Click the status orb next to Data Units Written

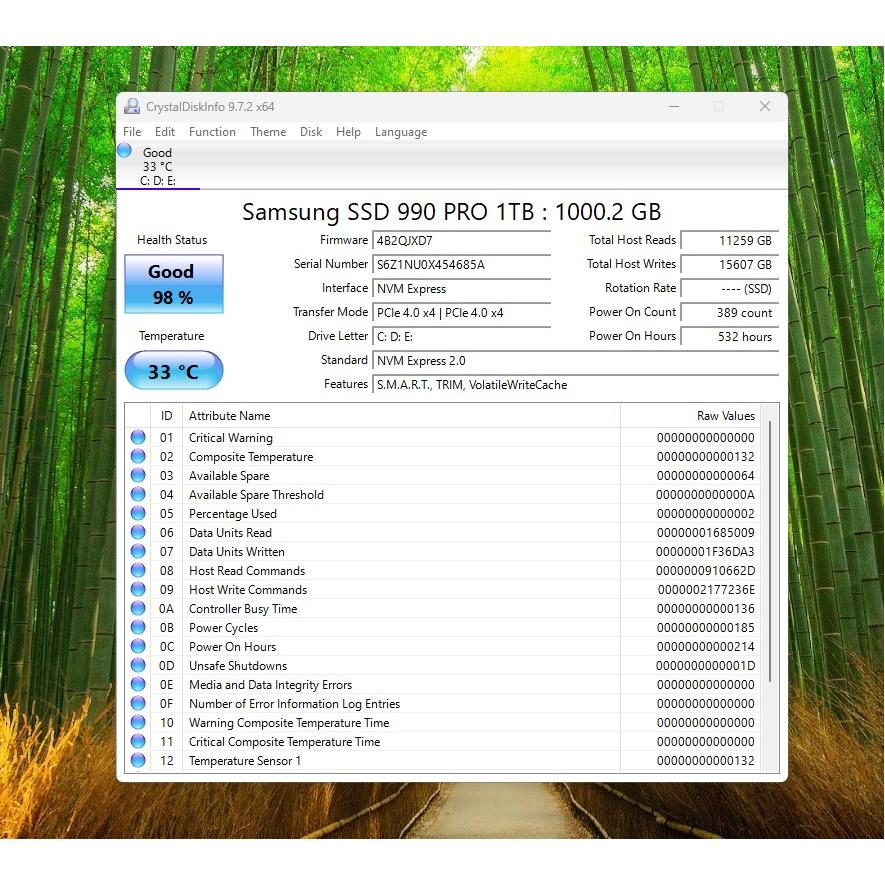point(138,551)
